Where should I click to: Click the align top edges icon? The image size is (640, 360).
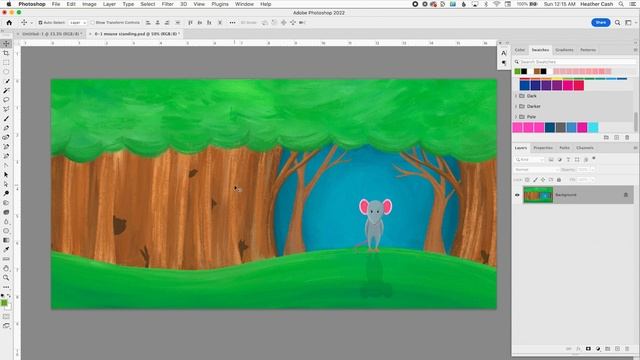pos(190,23)
